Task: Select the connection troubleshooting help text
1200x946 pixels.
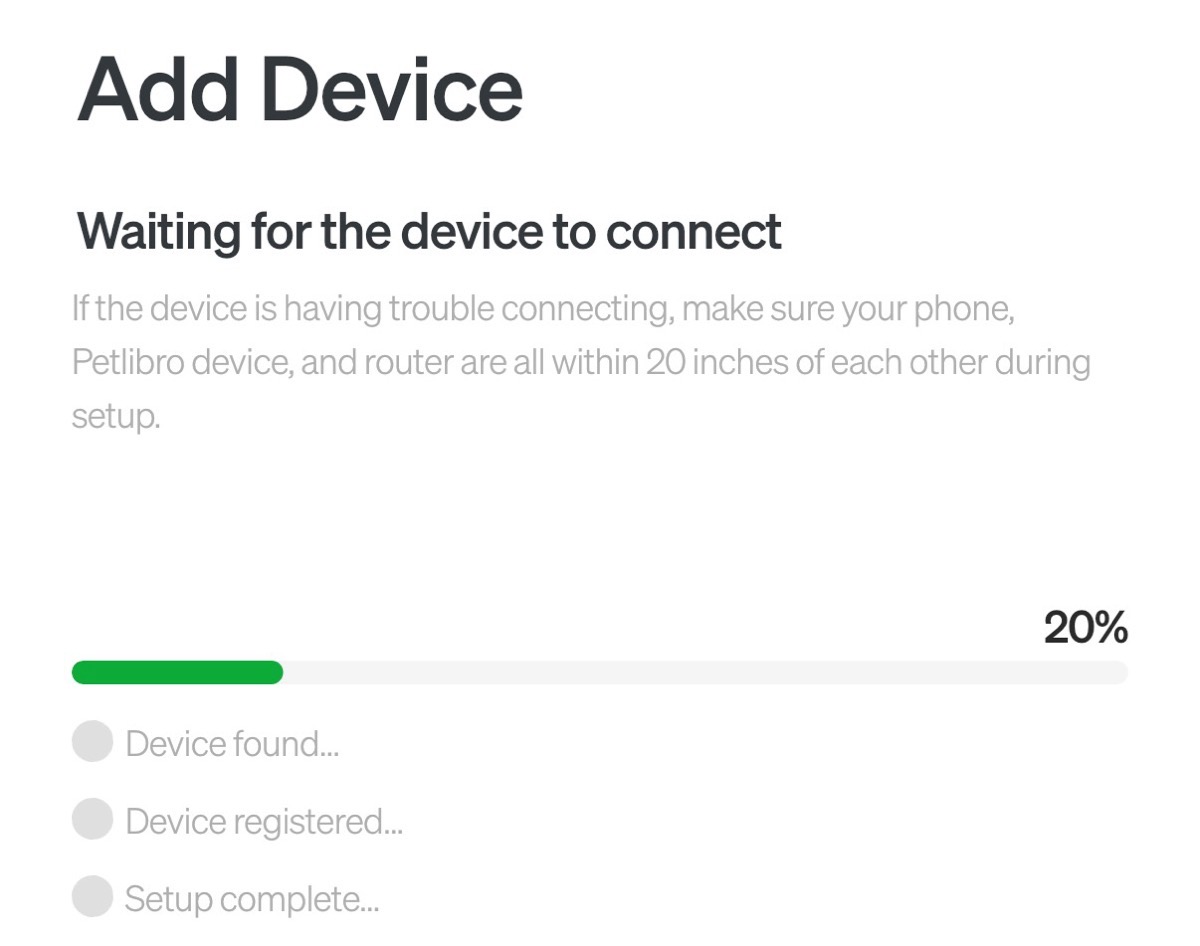Action: [x=580, y=360]
